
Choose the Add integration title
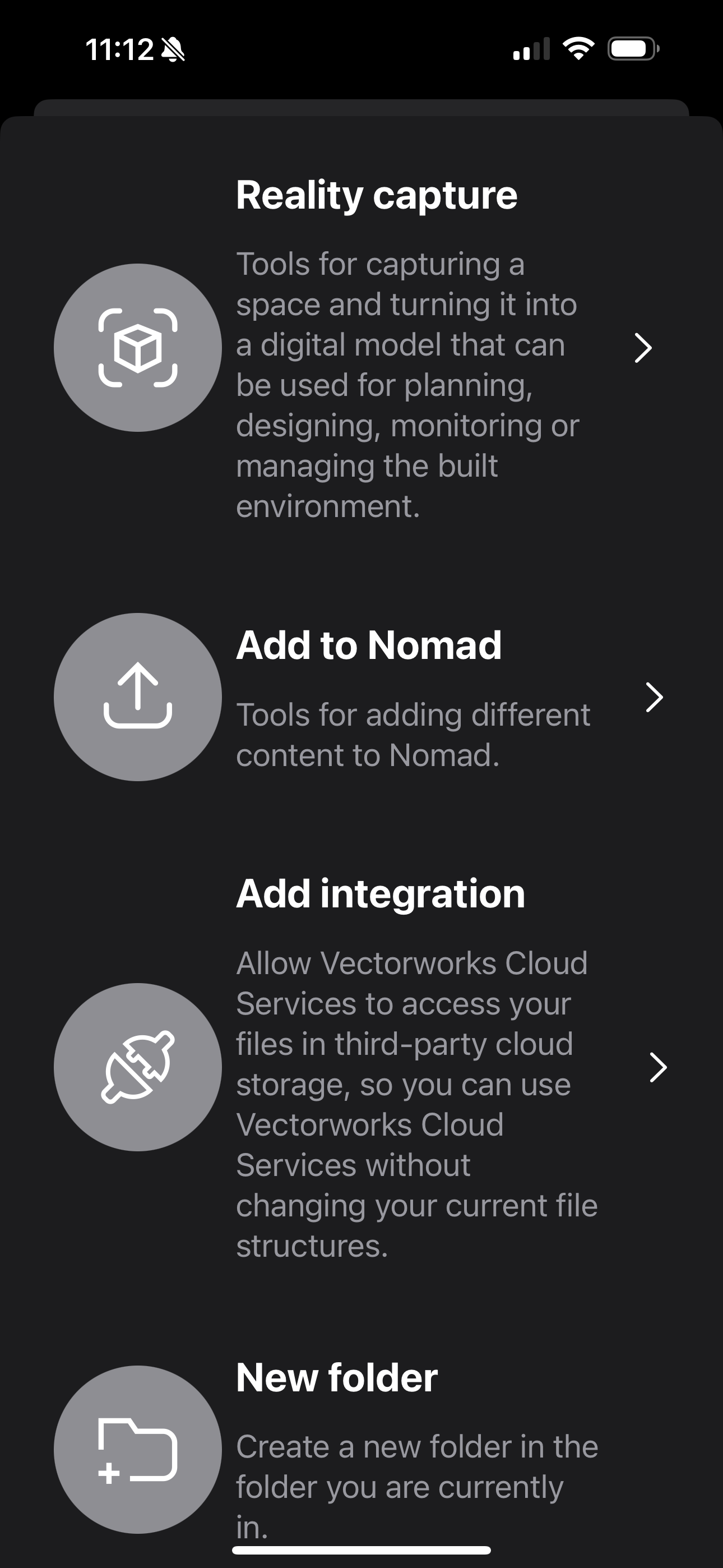tap(381, 893)
